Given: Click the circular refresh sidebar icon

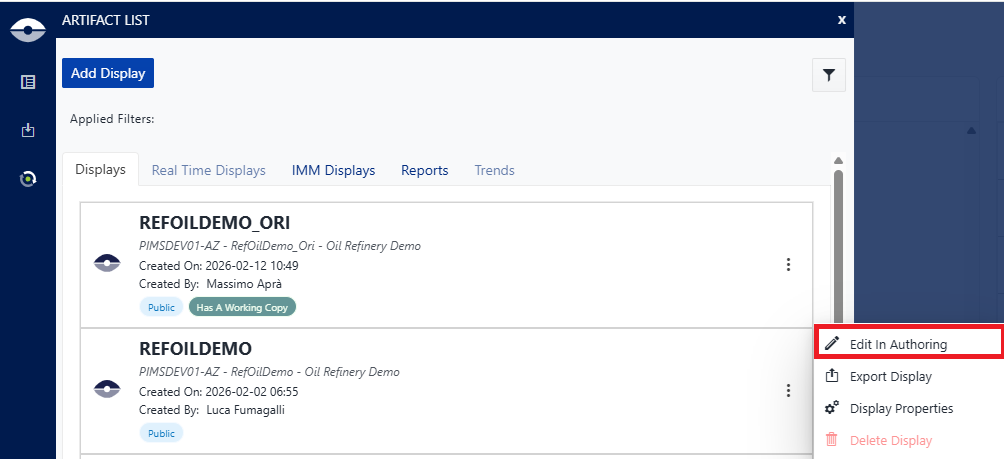Looking at the screenshot, I should [28, 179].
